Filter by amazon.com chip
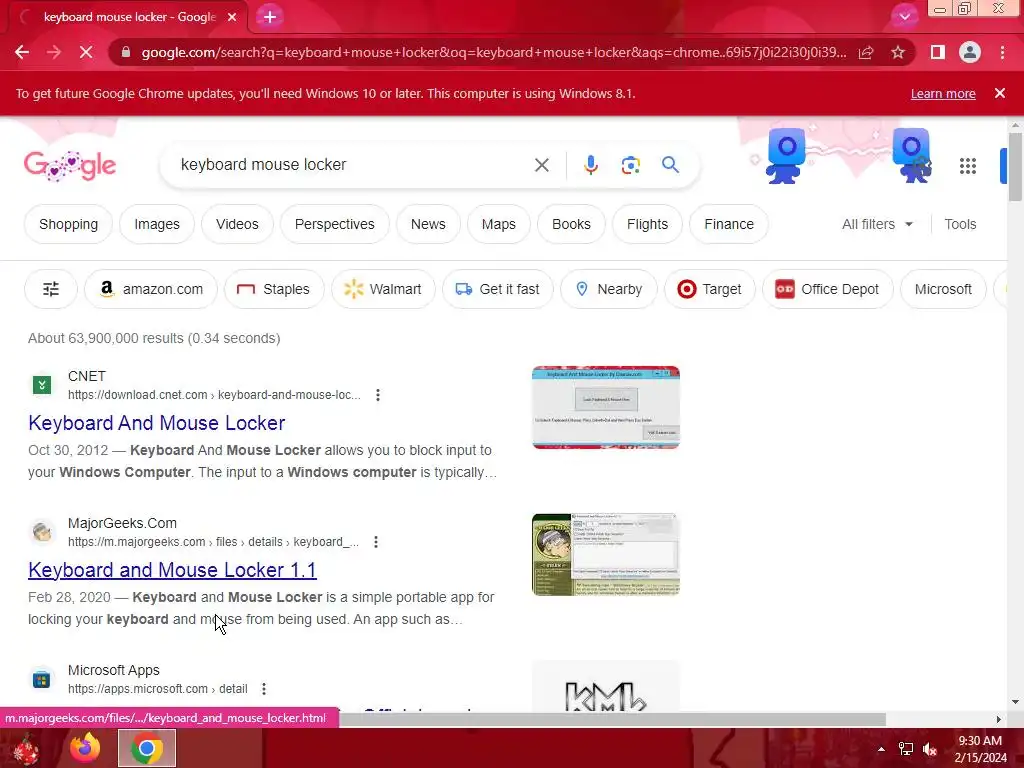Screen dimensions: 1024x768 click(151, 289)
